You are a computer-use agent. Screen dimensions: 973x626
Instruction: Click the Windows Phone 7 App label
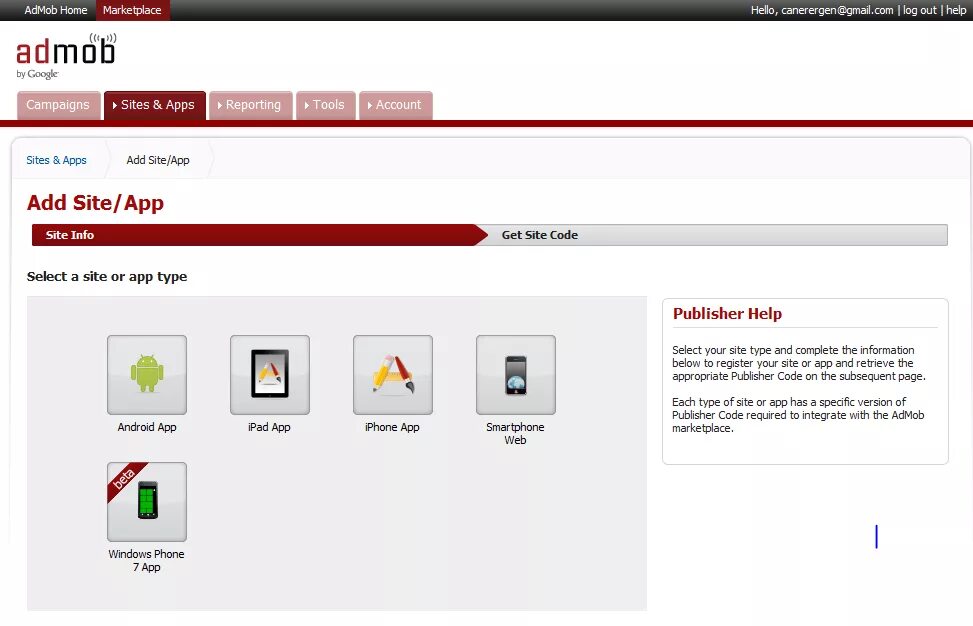146,560
